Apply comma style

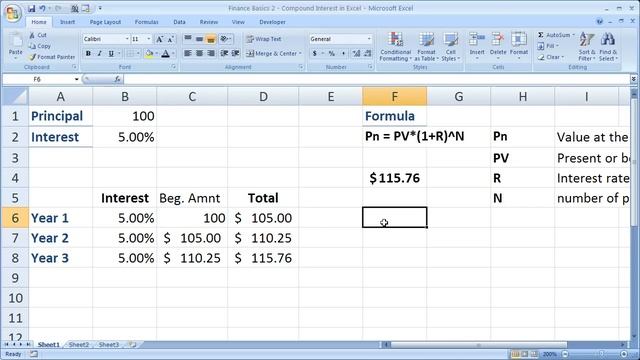pyautogui.click(x=343, y=53)
